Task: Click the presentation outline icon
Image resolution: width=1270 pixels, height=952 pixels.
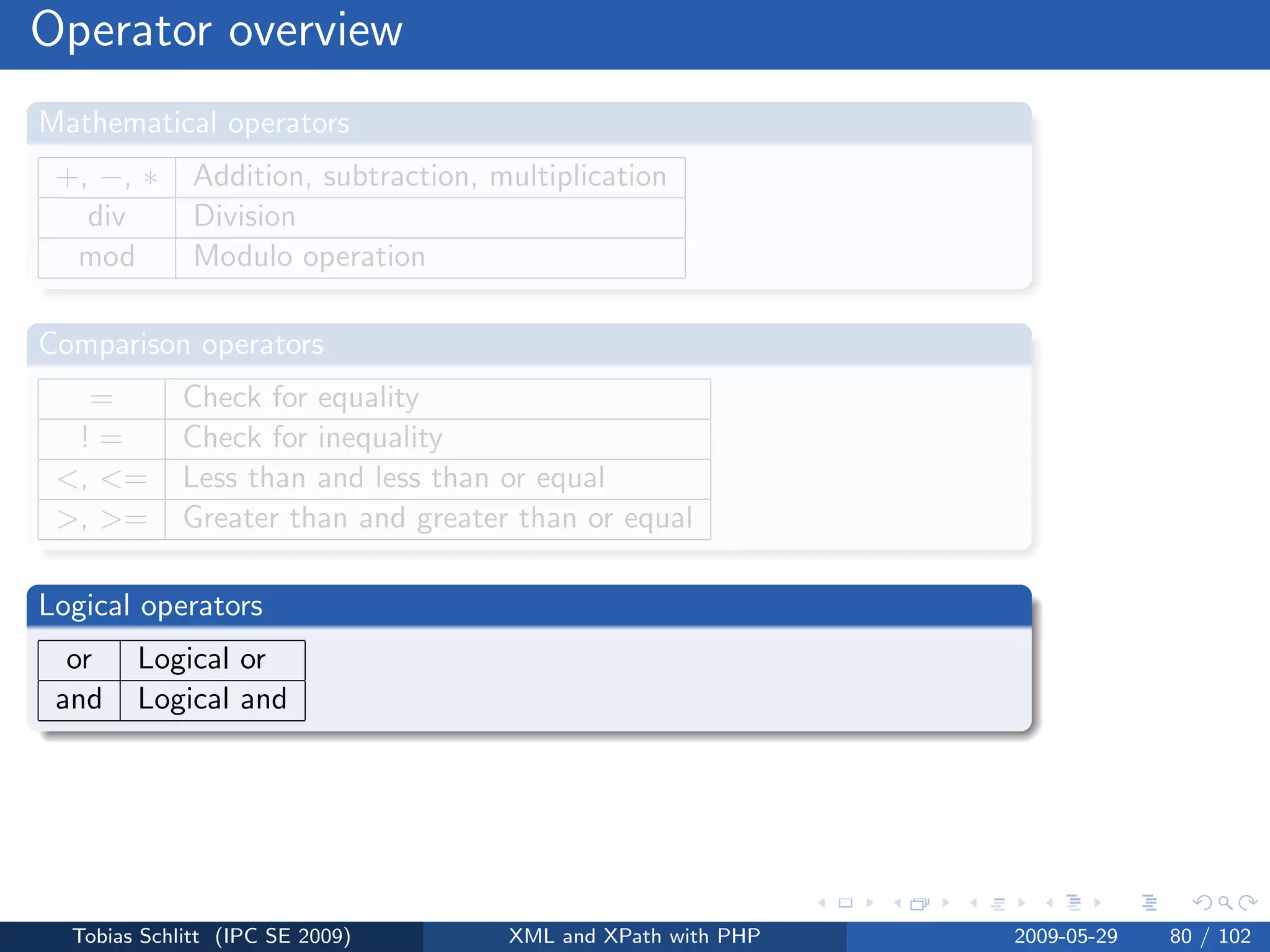Action: coord(1149,903)
